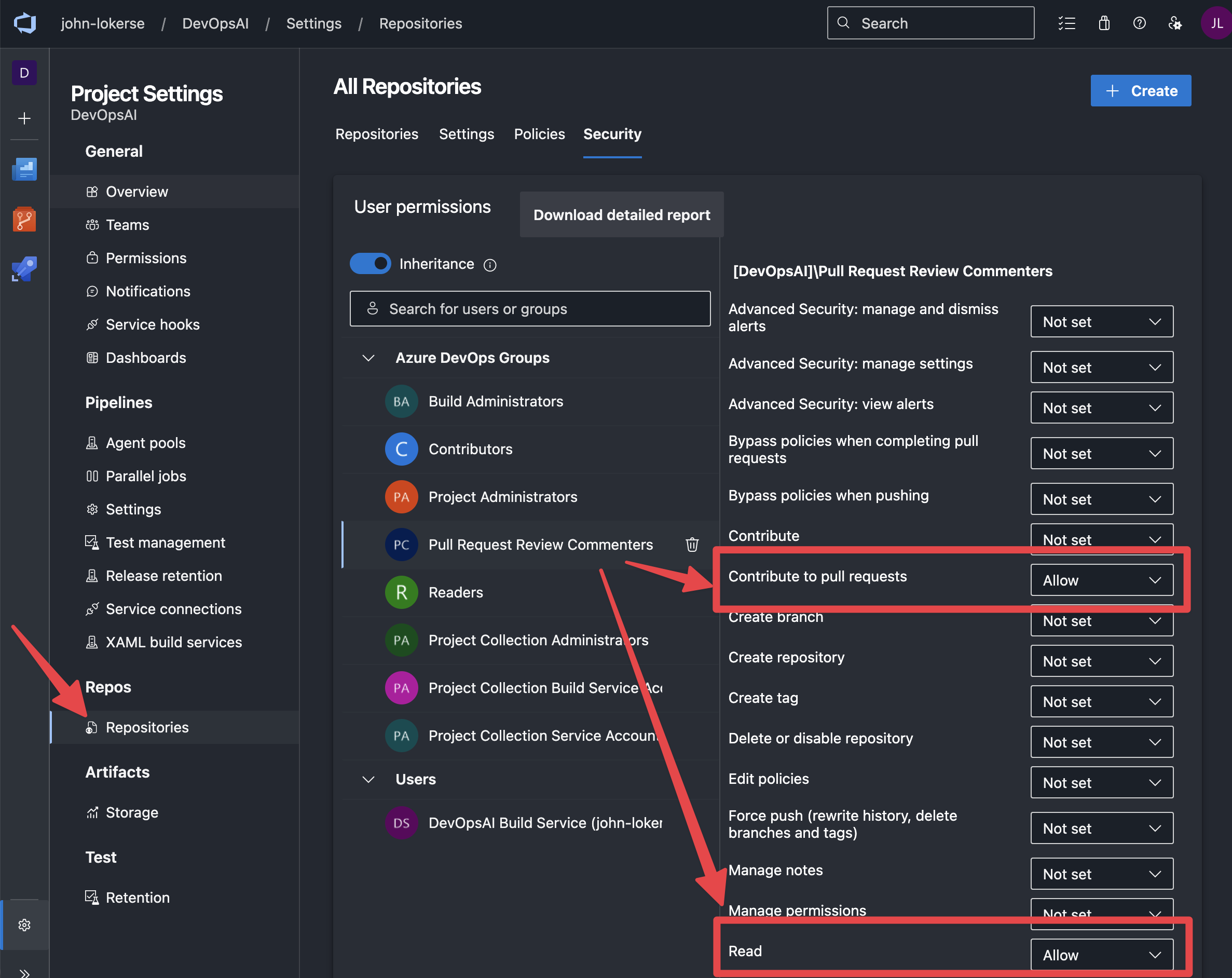Toggle the Inheritance switch off
Image resolution: width=1232 pixels, height=978 pixels.
click(x=371, y=264)
